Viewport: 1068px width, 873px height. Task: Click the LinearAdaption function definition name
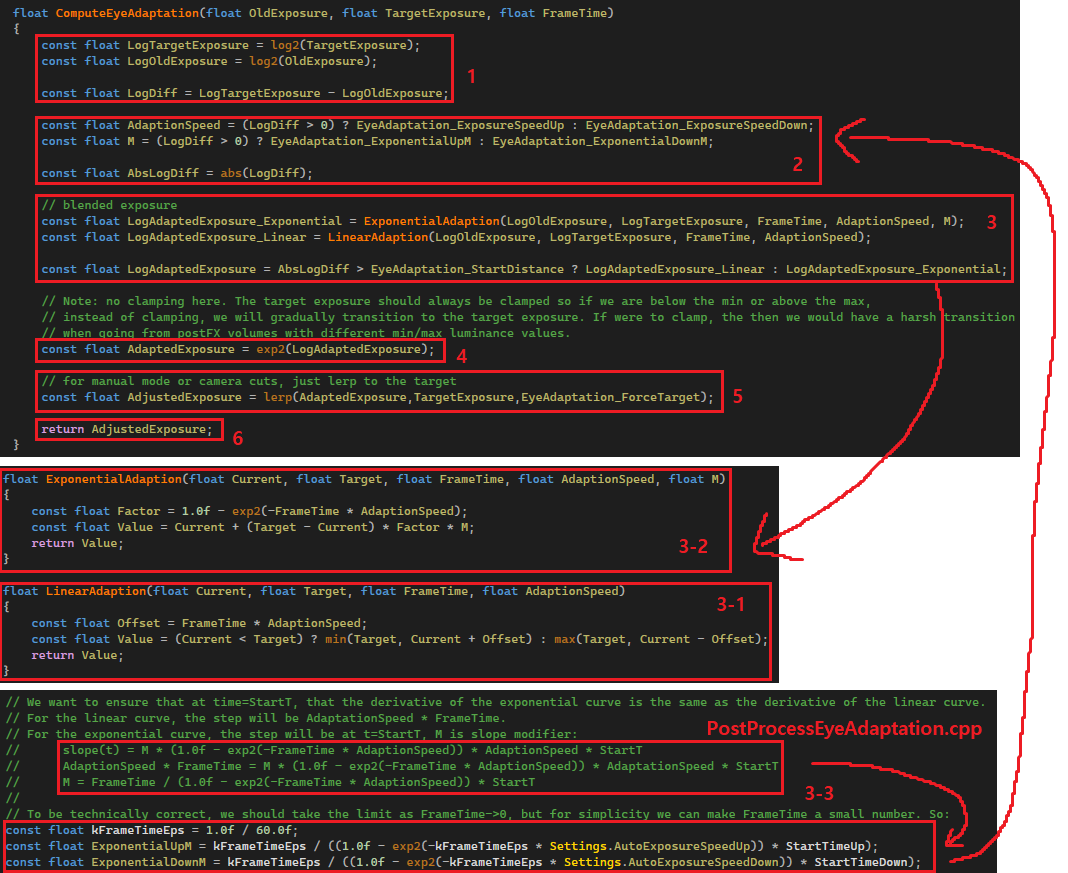(x=96, y=591)
